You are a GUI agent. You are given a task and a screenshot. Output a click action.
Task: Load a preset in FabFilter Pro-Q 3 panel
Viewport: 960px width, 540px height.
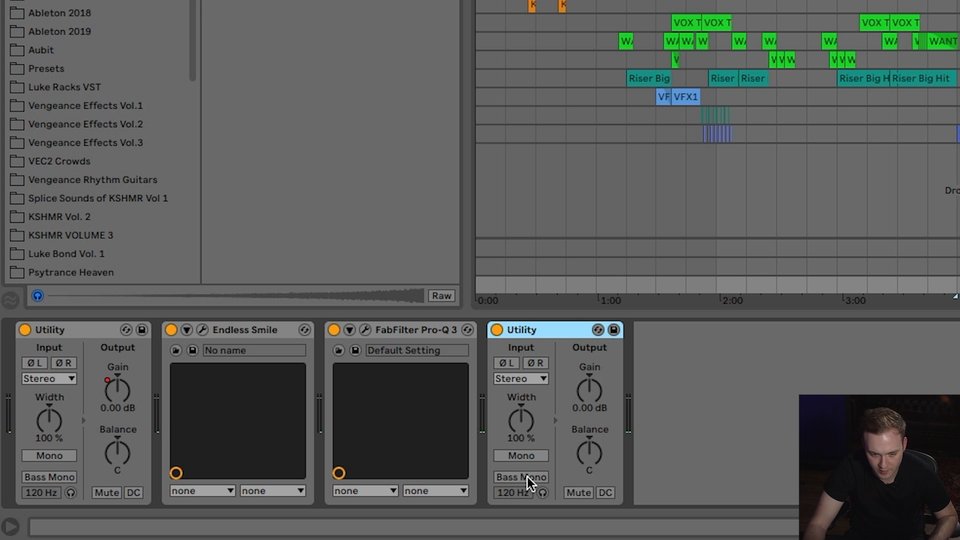[x=339, y=350]
